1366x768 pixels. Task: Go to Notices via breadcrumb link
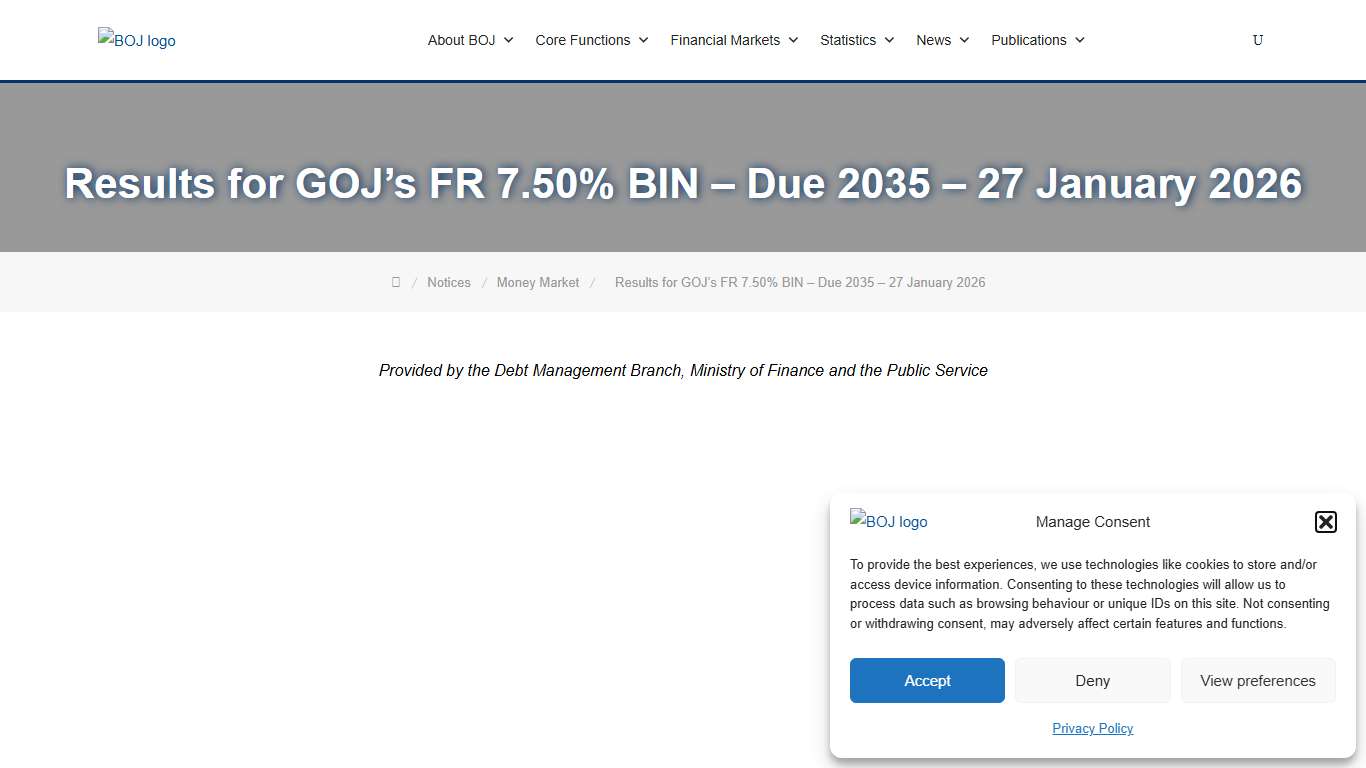pos(448,282)
